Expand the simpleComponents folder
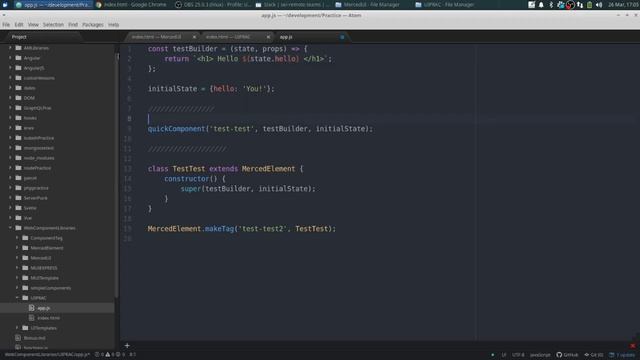 (x=17, y=288)
